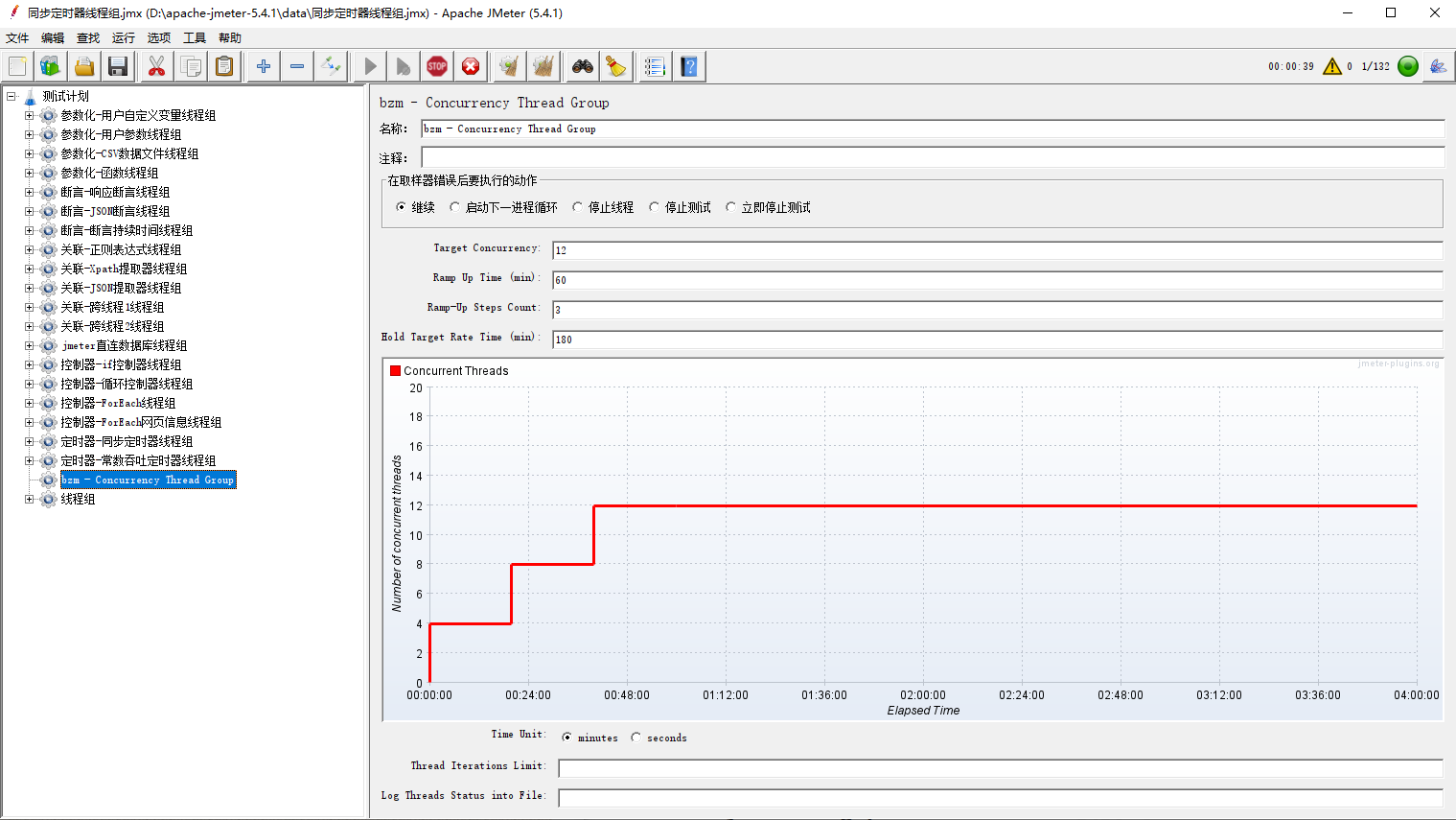Image resolution: width=1456 pixels, height=820 pixels.
Task: Click the Search binoculars icon
Action: click(583, 66)
